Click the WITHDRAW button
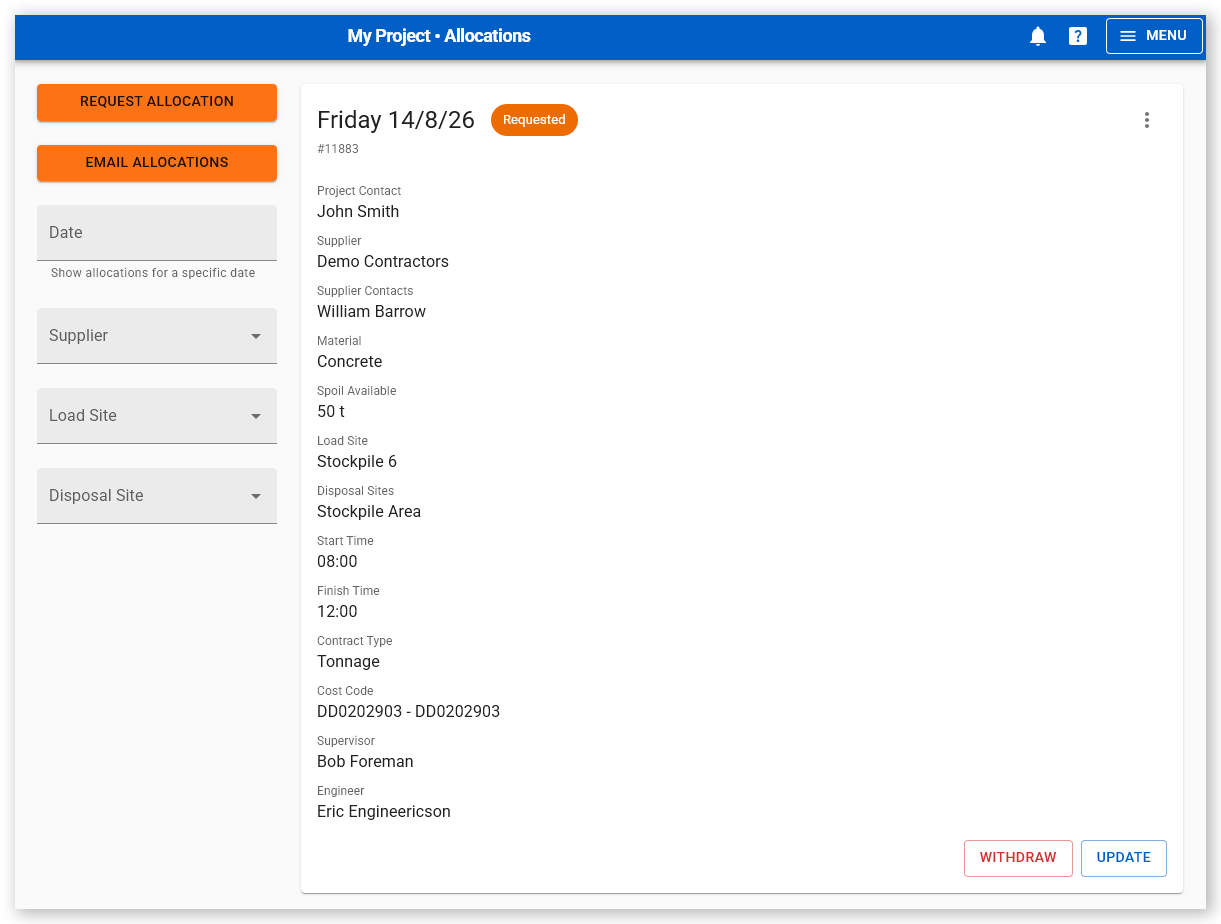The height and width of the screenshot is (924, 1221). [1018, 858]
